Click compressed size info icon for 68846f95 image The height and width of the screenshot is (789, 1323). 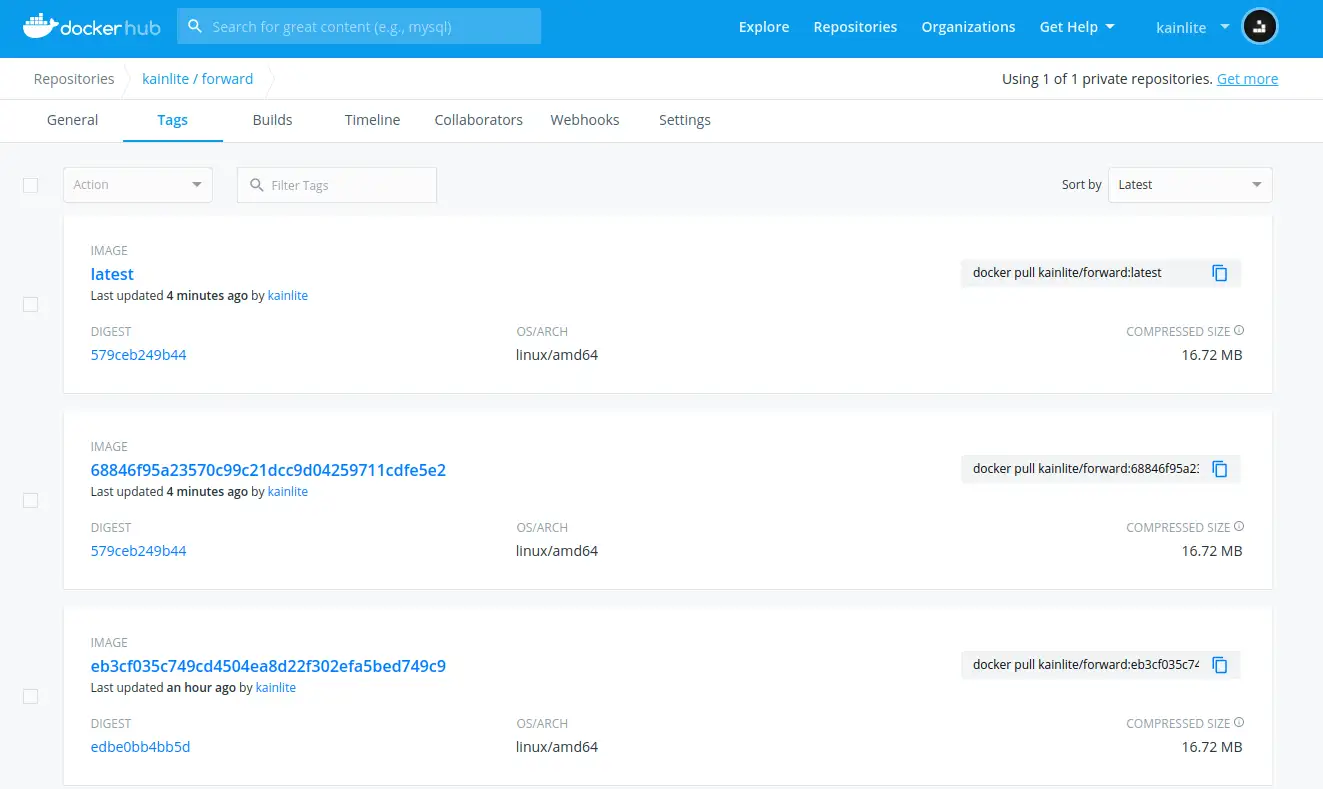coord(1239,527)
